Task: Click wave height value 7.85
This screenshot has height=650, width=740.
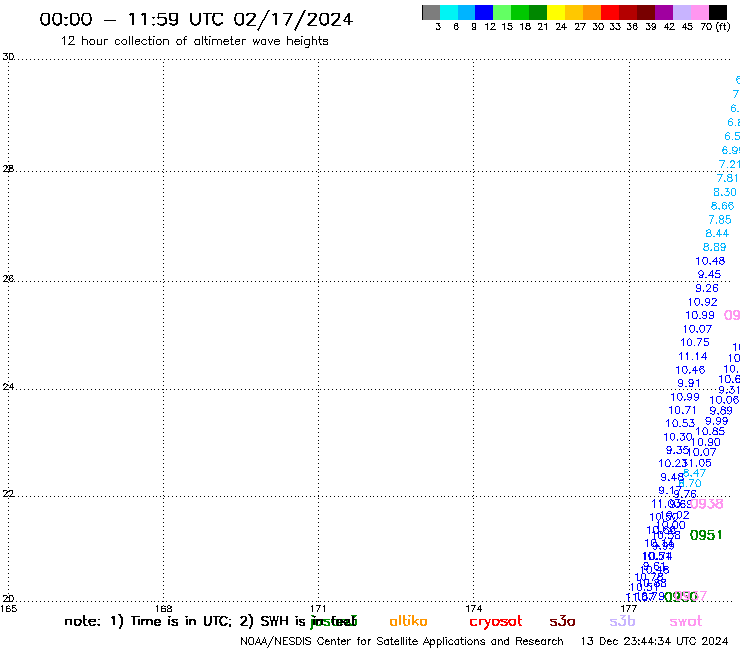Action: 720,219
